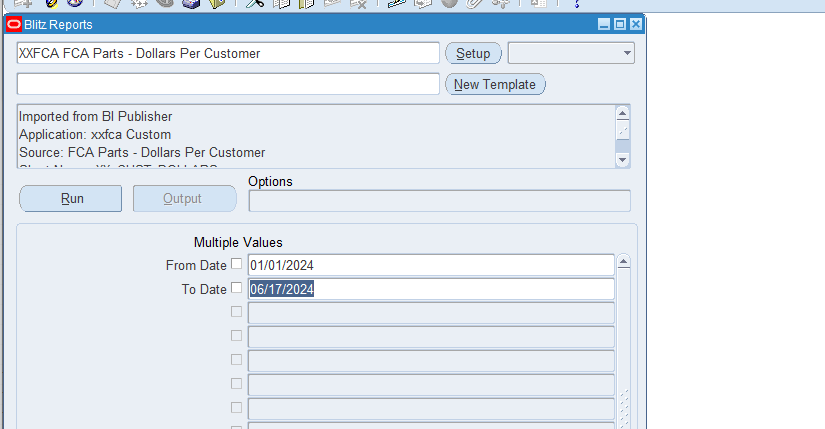Click the Setup button
825x429 pixels.
473,53
